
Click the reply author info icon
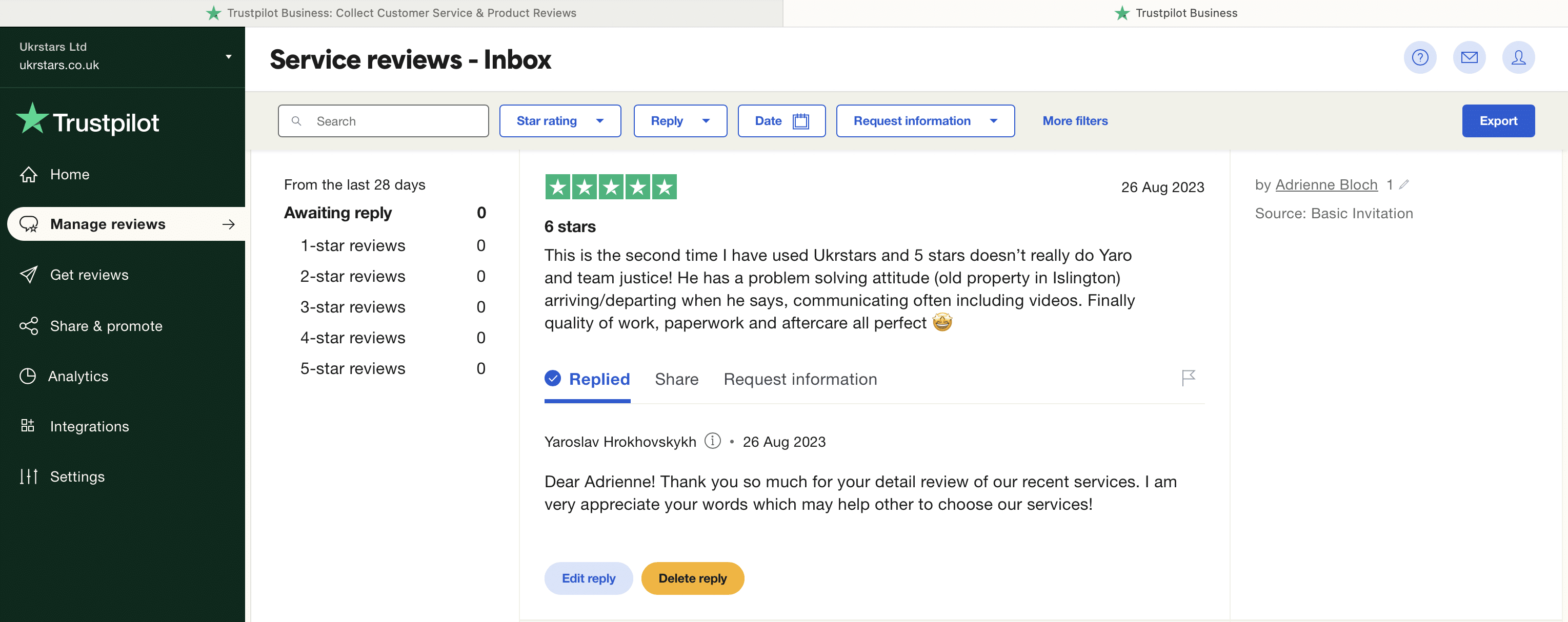[x=712, y=441]
